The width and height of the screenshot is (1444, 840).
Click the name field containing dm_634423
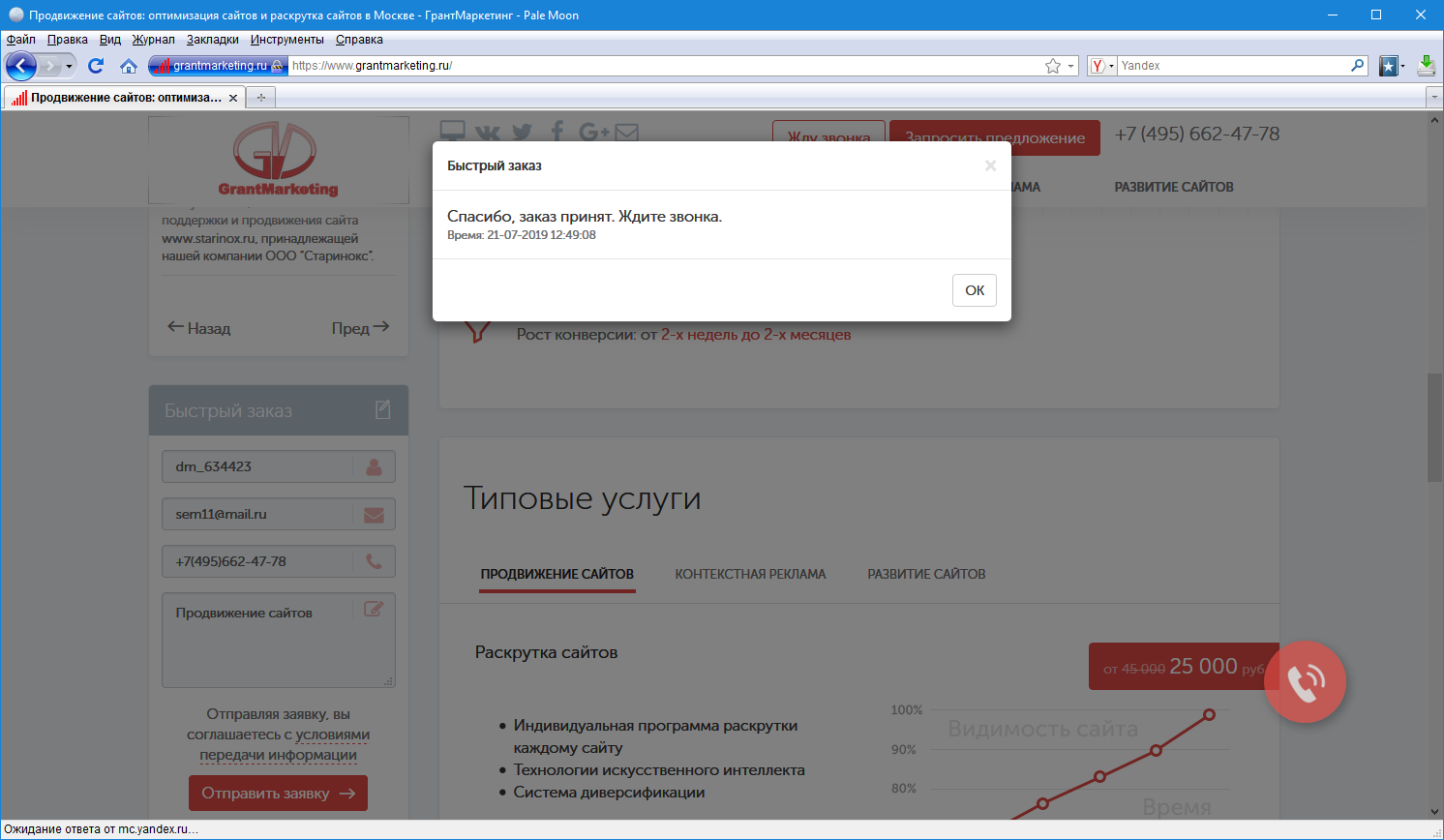click(x=279, y=466)
